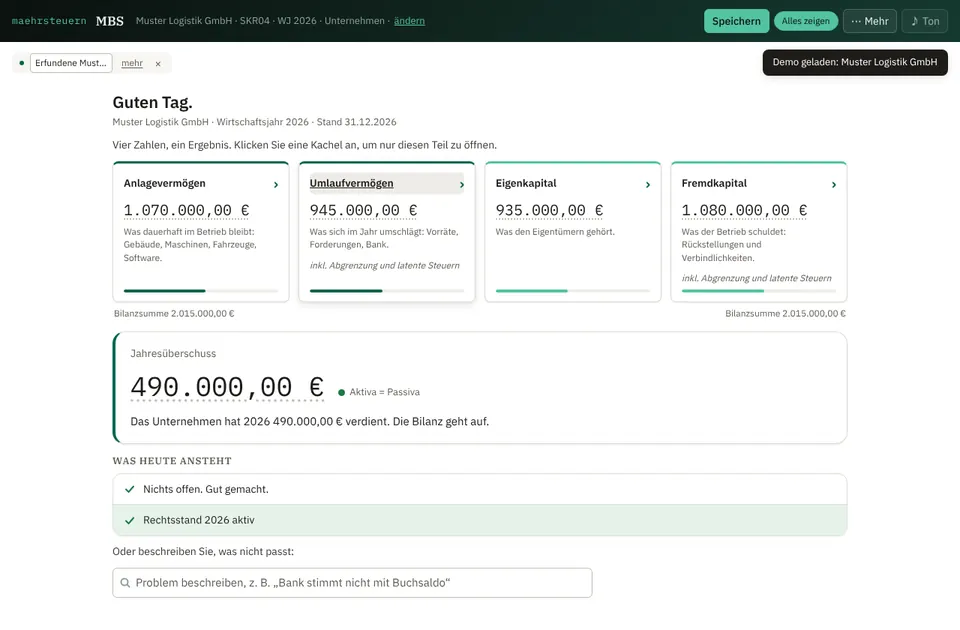
Task: Click the magnifier icon in the problem search field
Action: tap(125, 583)
